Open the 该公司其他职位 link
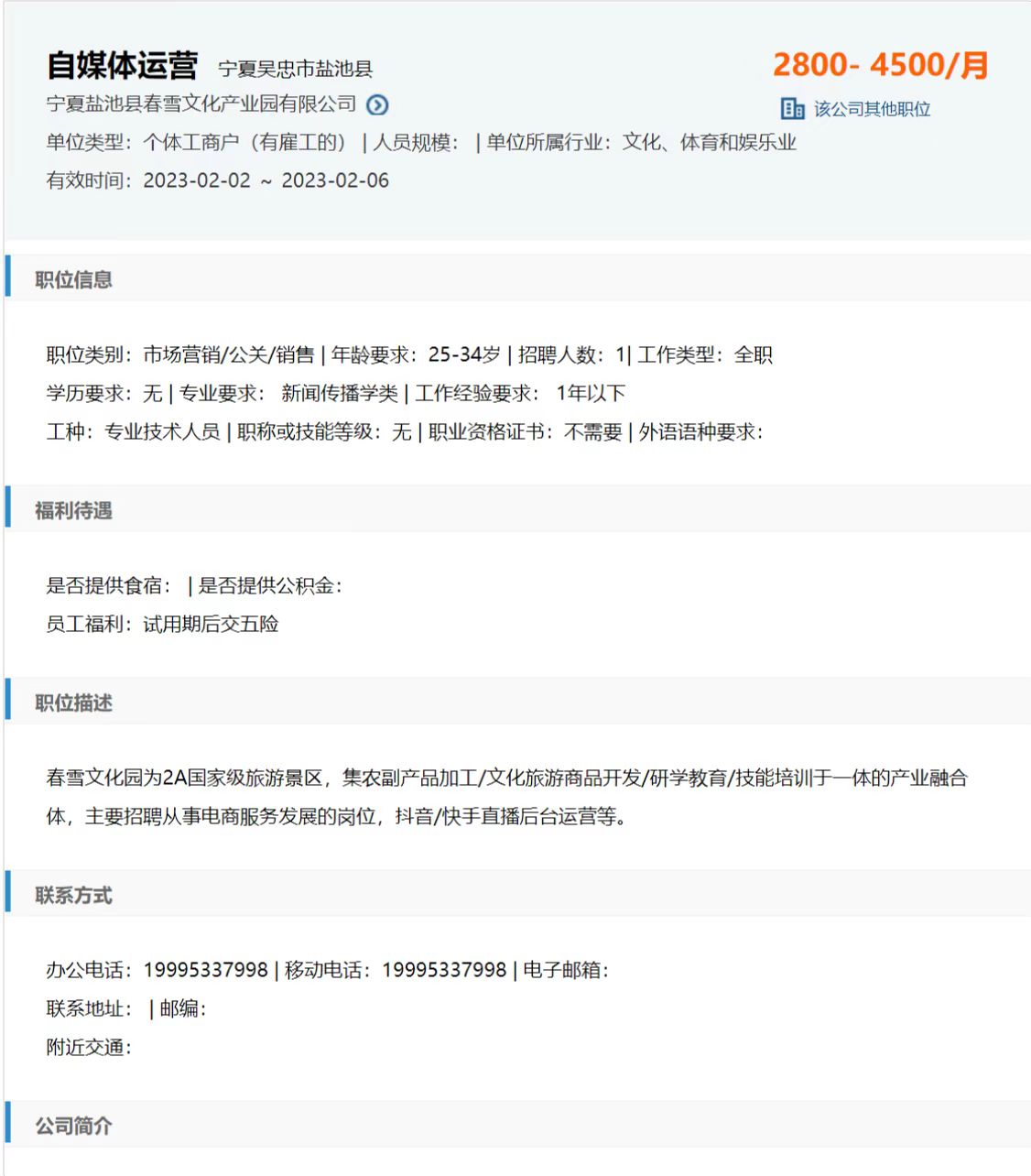The image size is (1031, 1176). click(x=872, y=109)
